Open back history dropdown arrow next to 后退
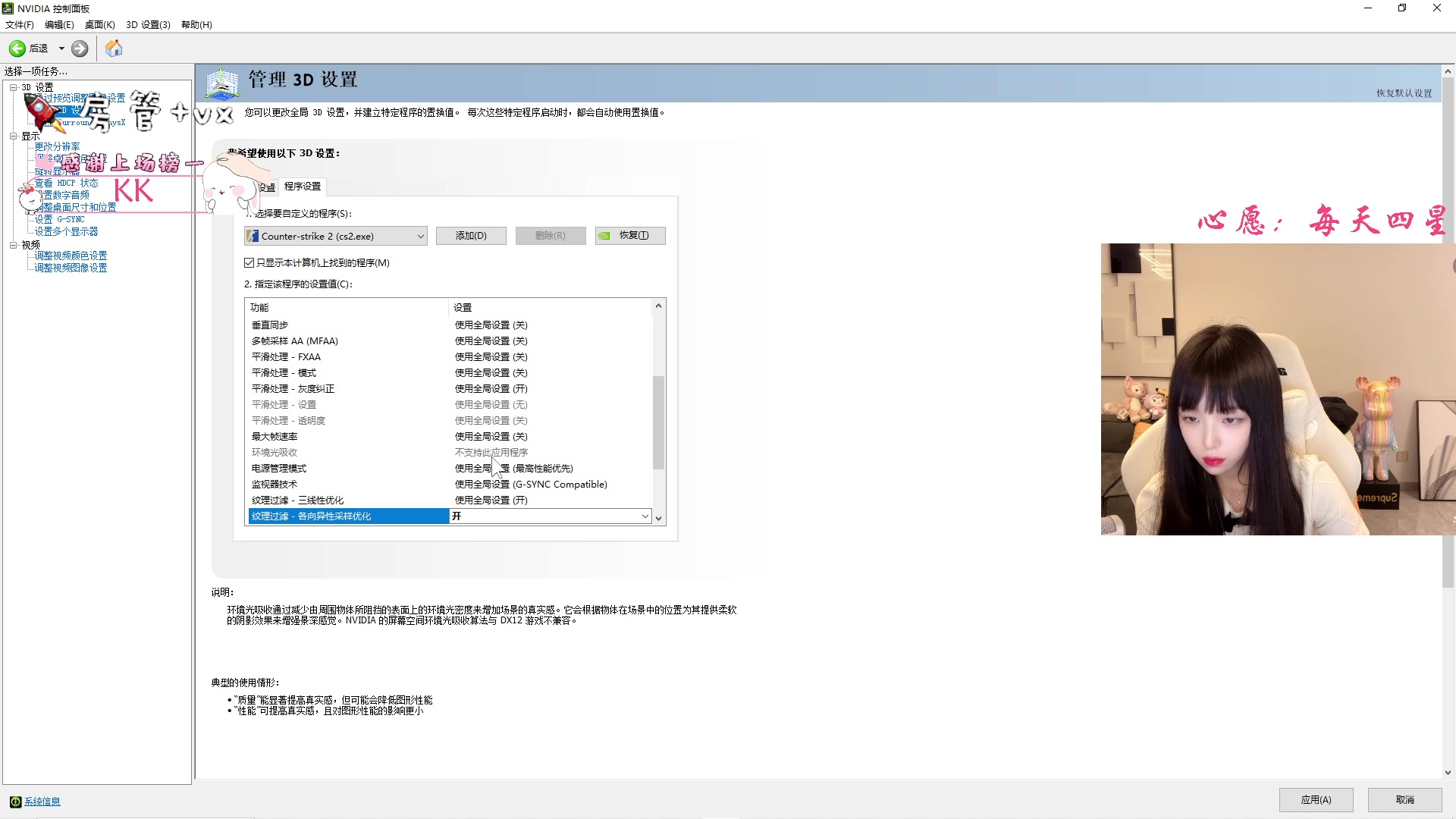This screenshot has height=819, width=1456. 61,49
